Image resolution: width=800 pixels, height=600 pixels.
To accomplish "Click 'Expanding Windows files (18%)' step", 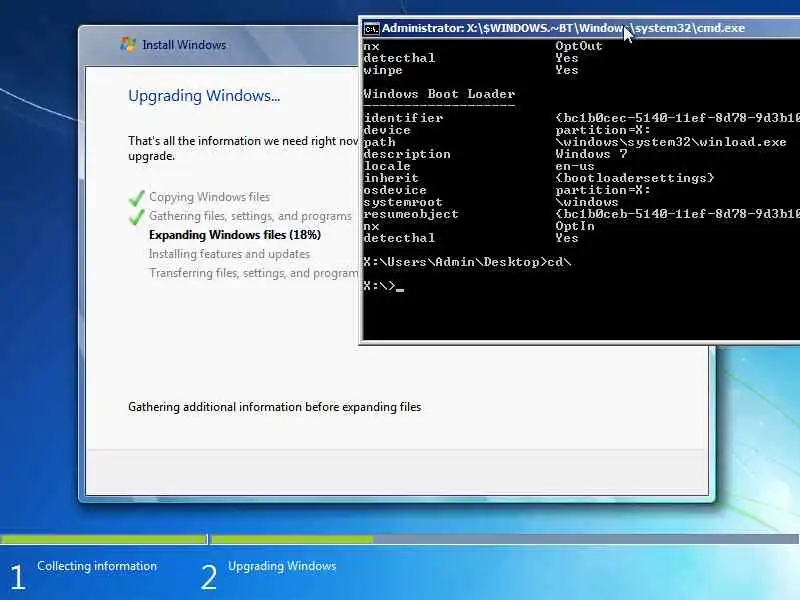I will (235, 235).
